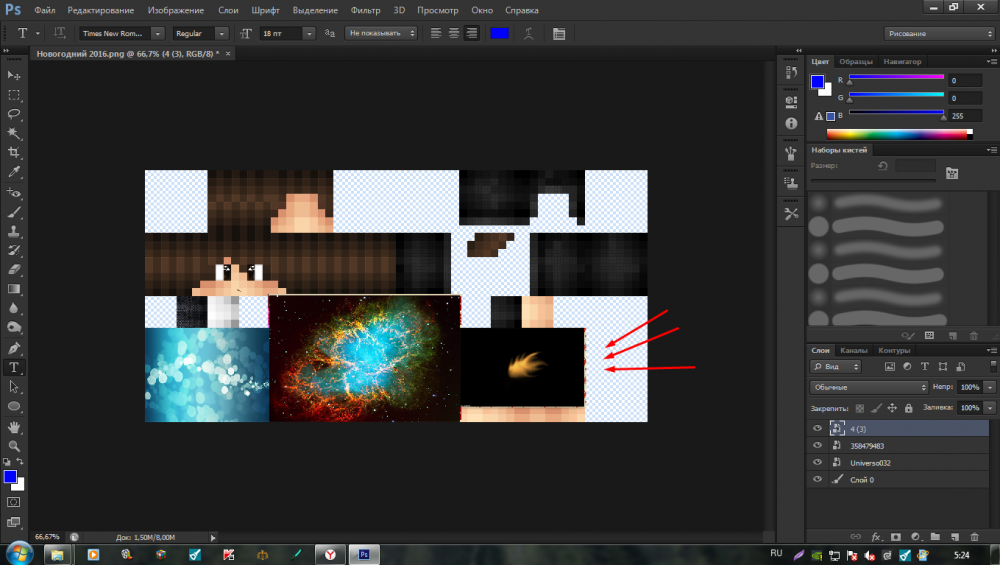Image resolution: width=1000 pixels, height=565 pixels.
Task: Switch to the Каналы tab
Action: tap(853, 351)
